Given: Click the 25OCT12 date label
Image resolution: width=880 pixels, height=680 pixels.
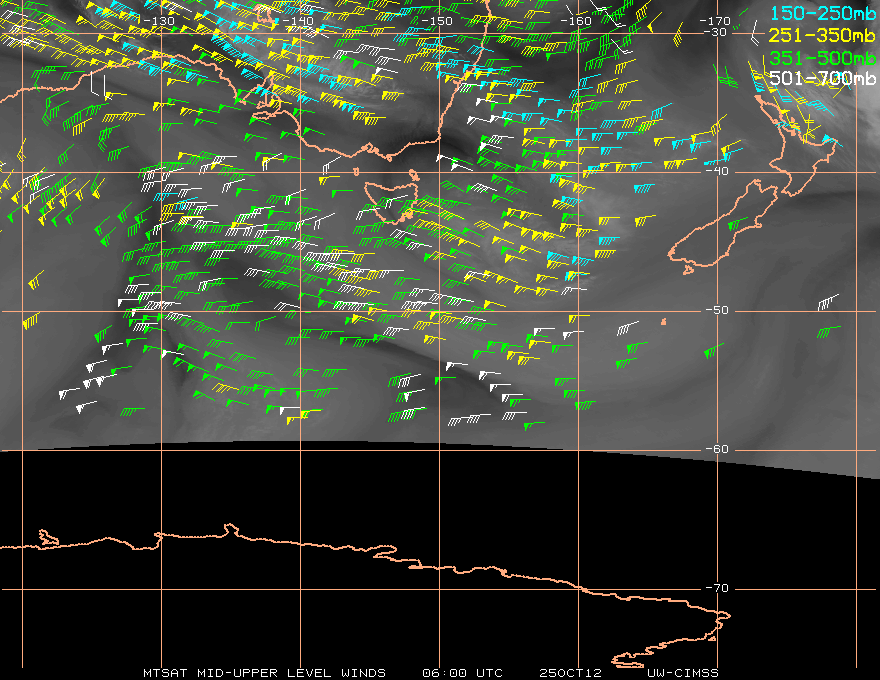Looking at the screenshot, I should (x=570, y=673).
